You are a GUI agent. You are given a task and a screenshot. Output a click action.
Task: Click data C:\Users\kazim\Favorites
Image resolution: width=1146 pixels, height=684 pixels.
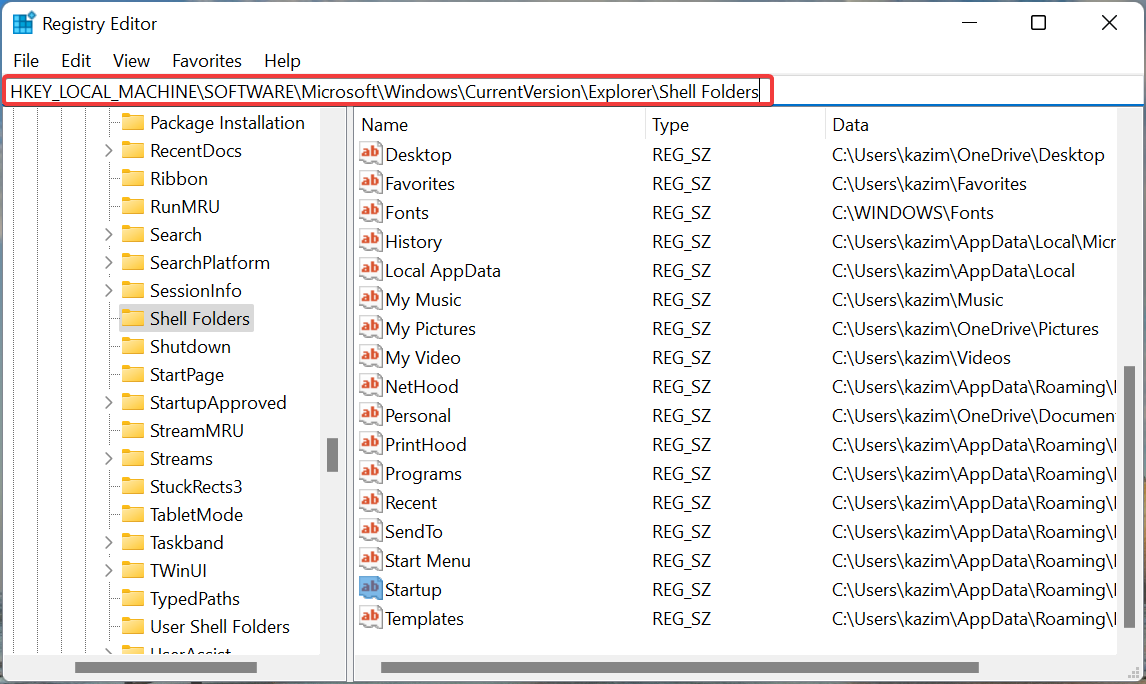pyautogui.click(x=929, y=183)
